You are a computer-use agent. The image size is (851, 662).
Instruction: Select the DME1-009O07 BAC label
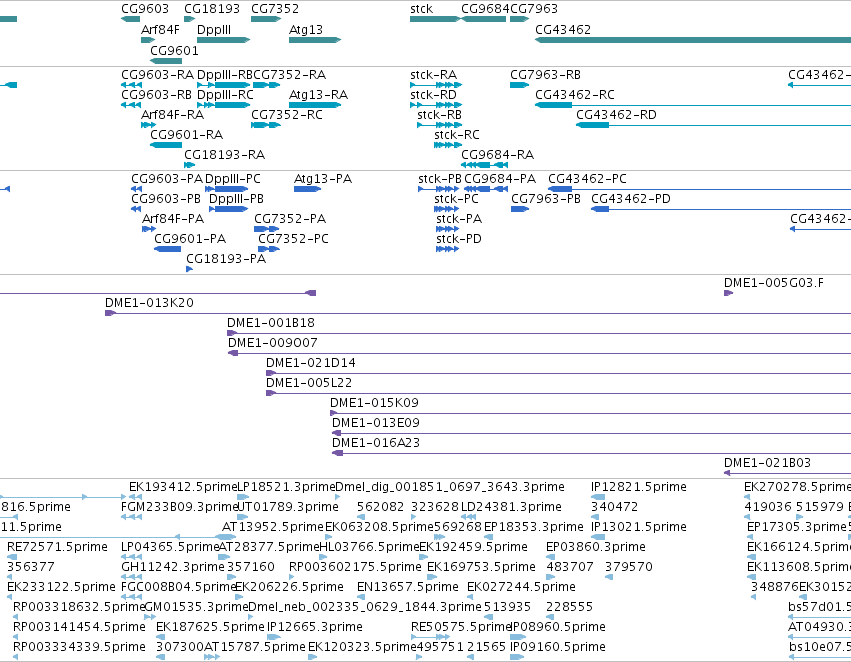pos(272,343)
